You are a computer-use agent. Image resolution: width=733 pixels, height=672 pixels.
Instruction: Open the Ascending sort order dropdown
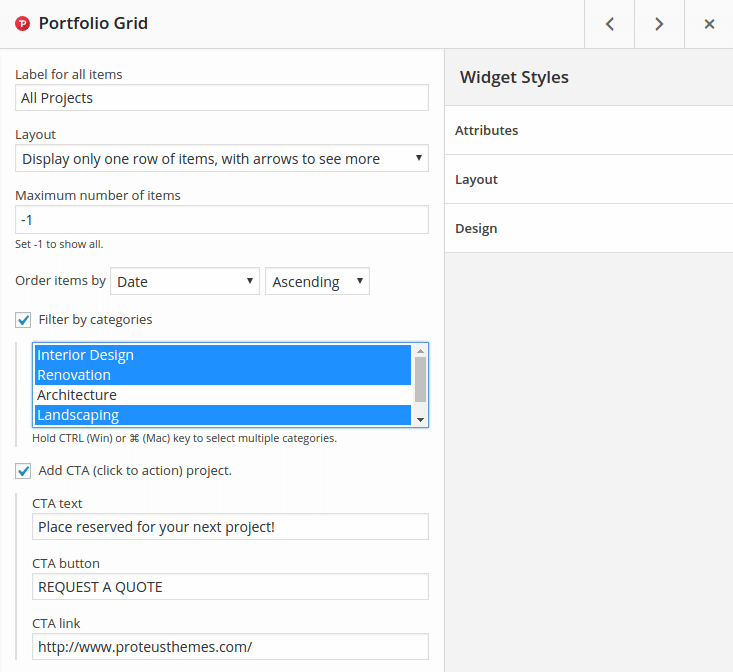pyautogui.click(x=317, y=282)
